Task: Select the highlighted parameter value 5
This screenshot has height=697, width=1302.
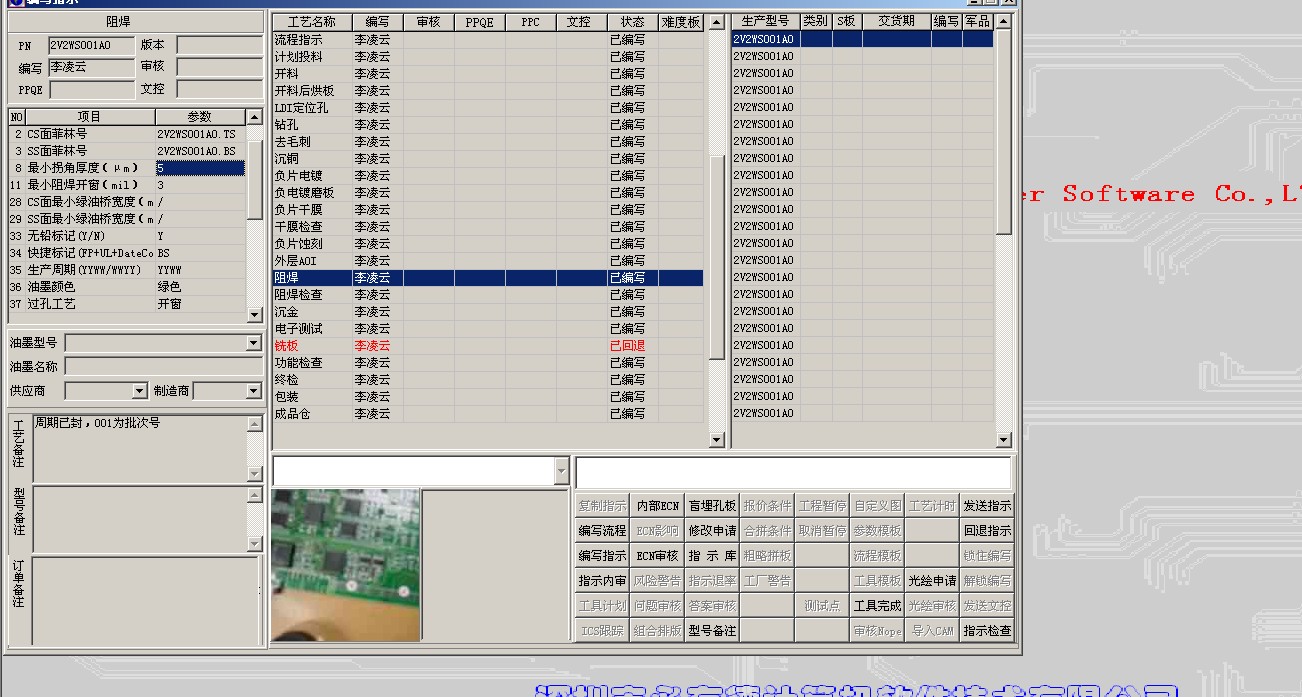Action: (200, 168)
